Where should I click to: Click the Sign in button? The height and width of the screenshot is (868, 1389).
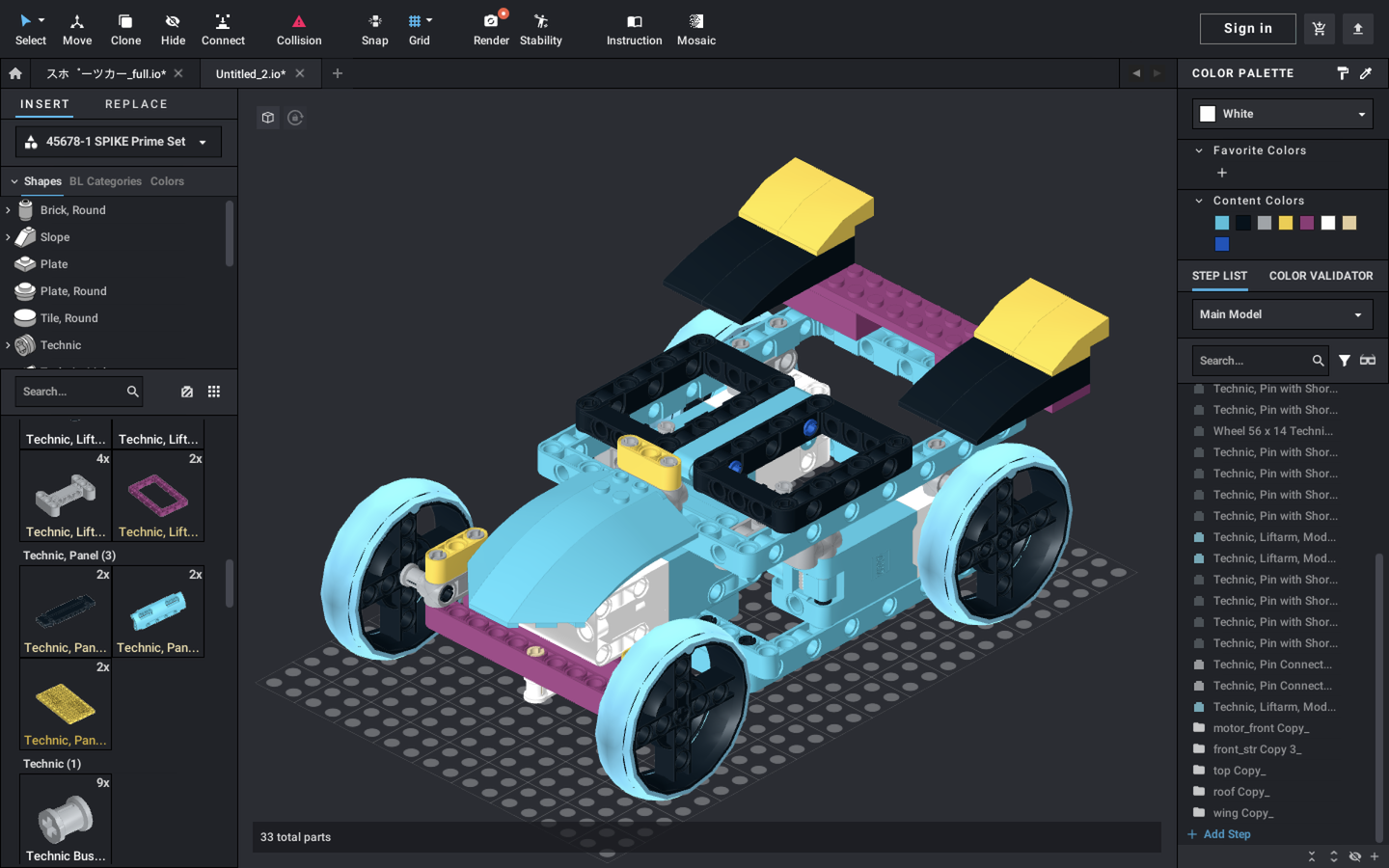[x=1247, y=29]
